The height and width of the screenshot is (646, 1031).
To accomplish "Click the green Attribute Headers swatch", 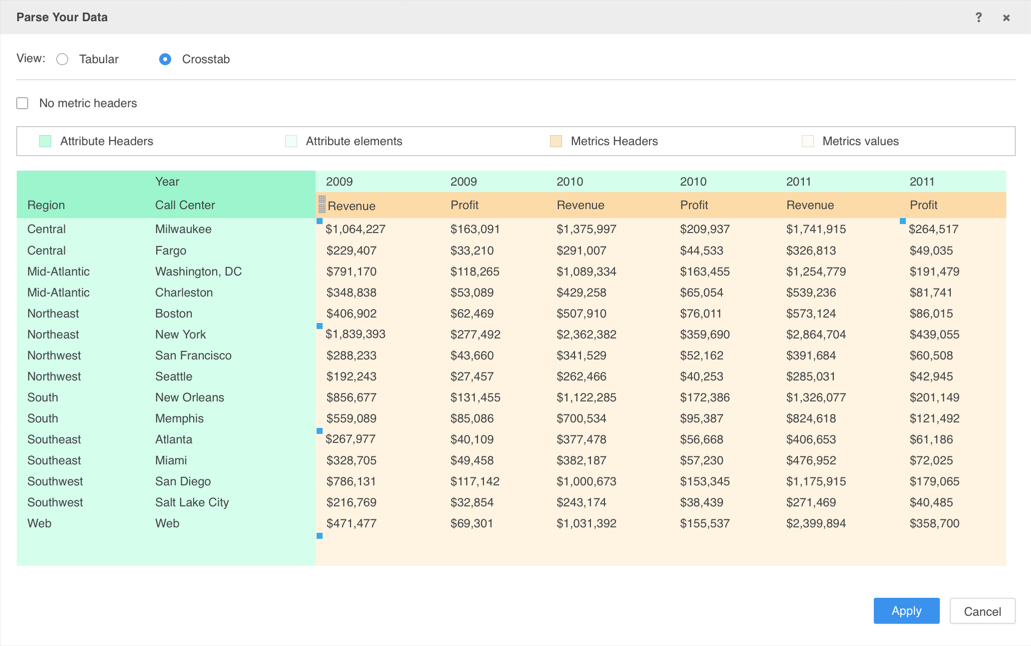I will tap(45, 141).
